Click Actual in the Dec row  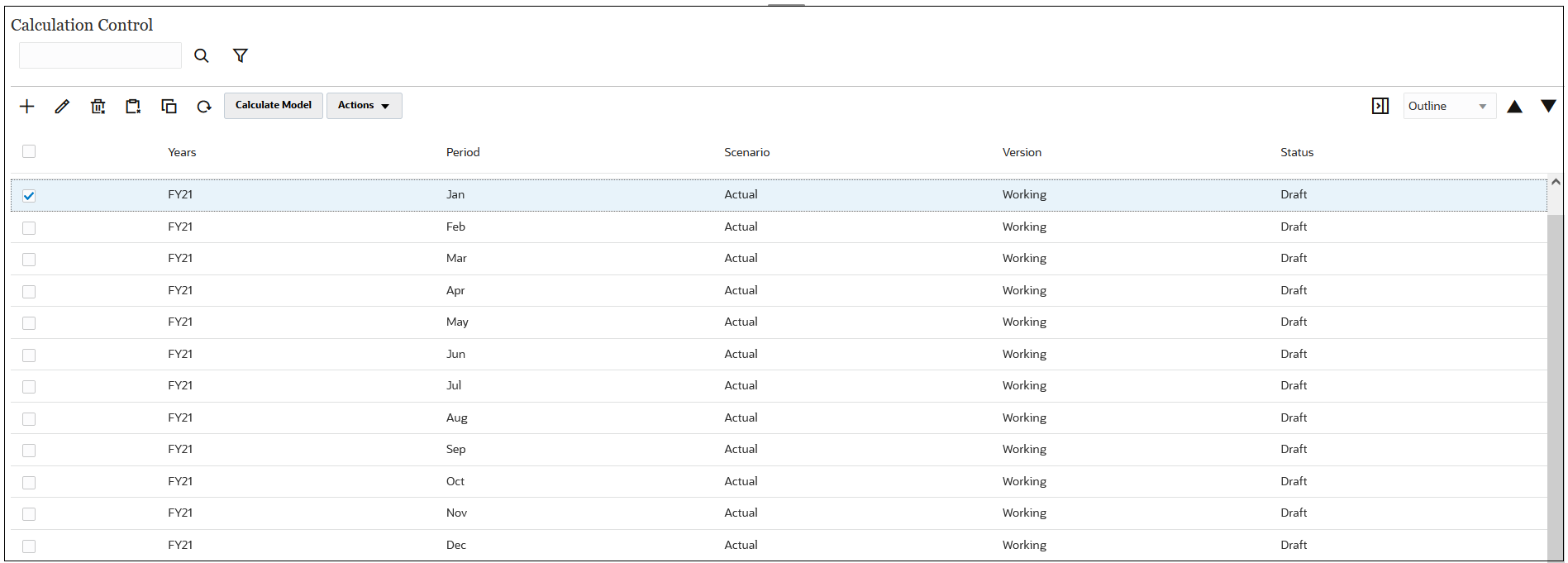pyautogui.click(x=741, y=545)
